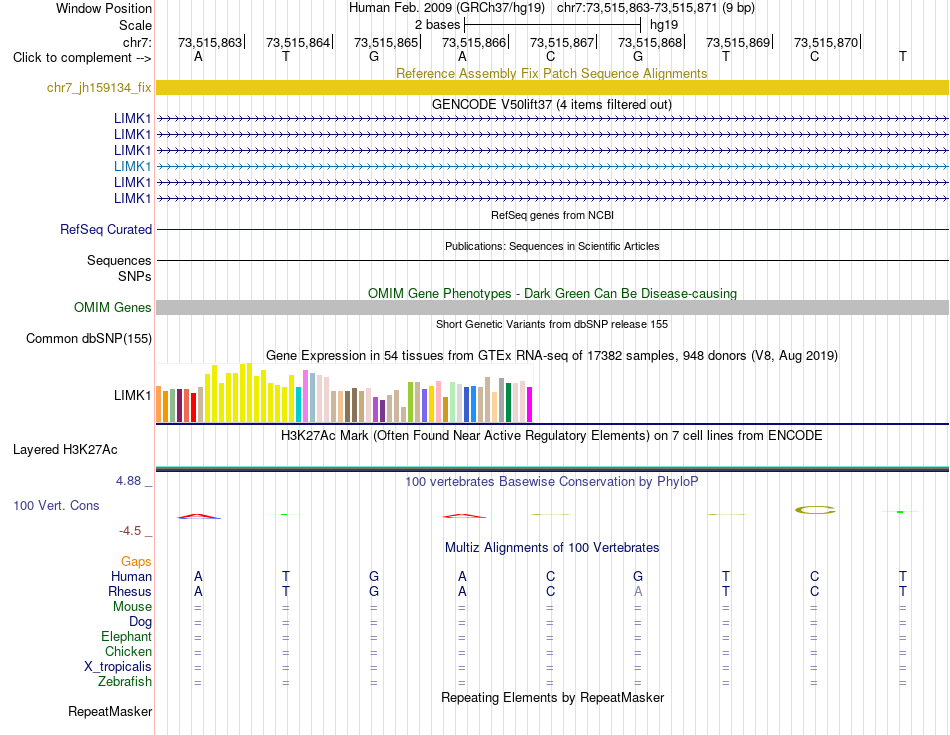Click the faded A in Rhesus row
This screenshot has width=950, height=735.
coord(638,591)
